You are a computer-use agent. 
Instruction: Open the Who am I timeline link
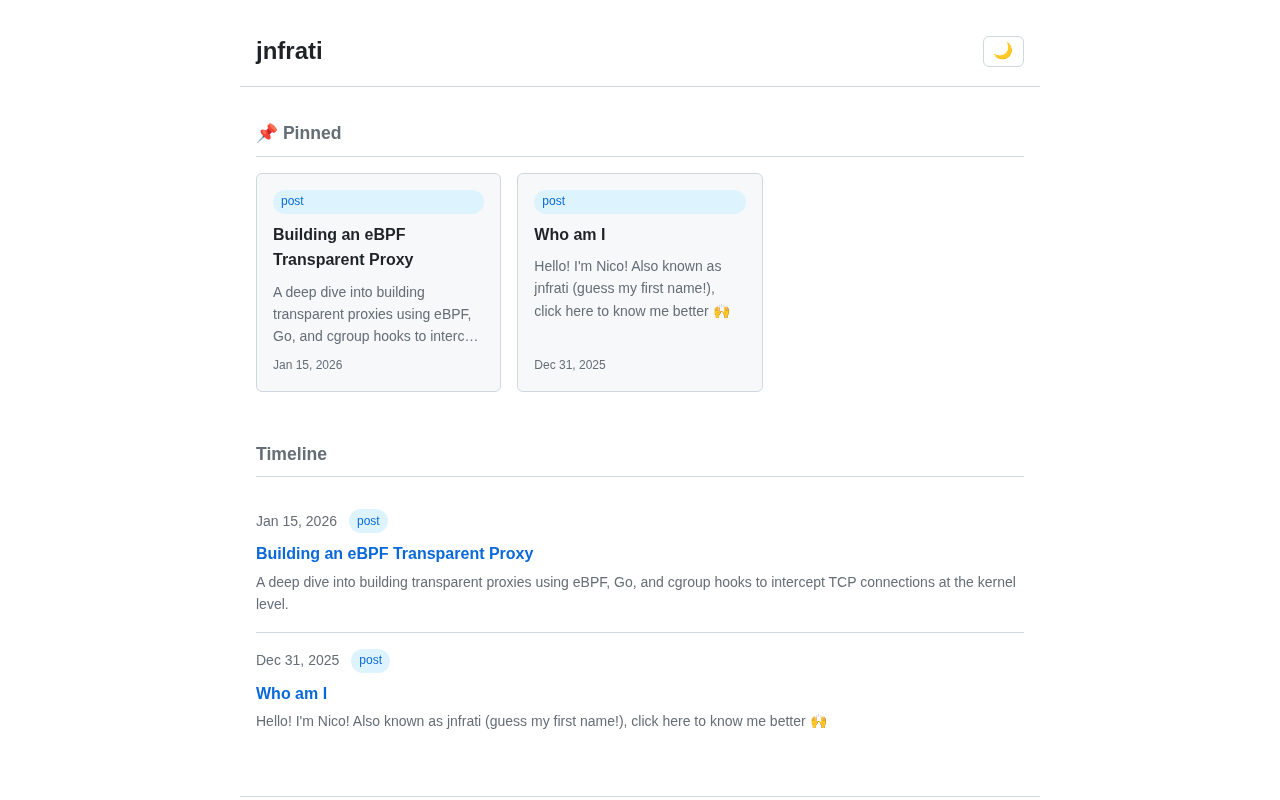(291, 694)
